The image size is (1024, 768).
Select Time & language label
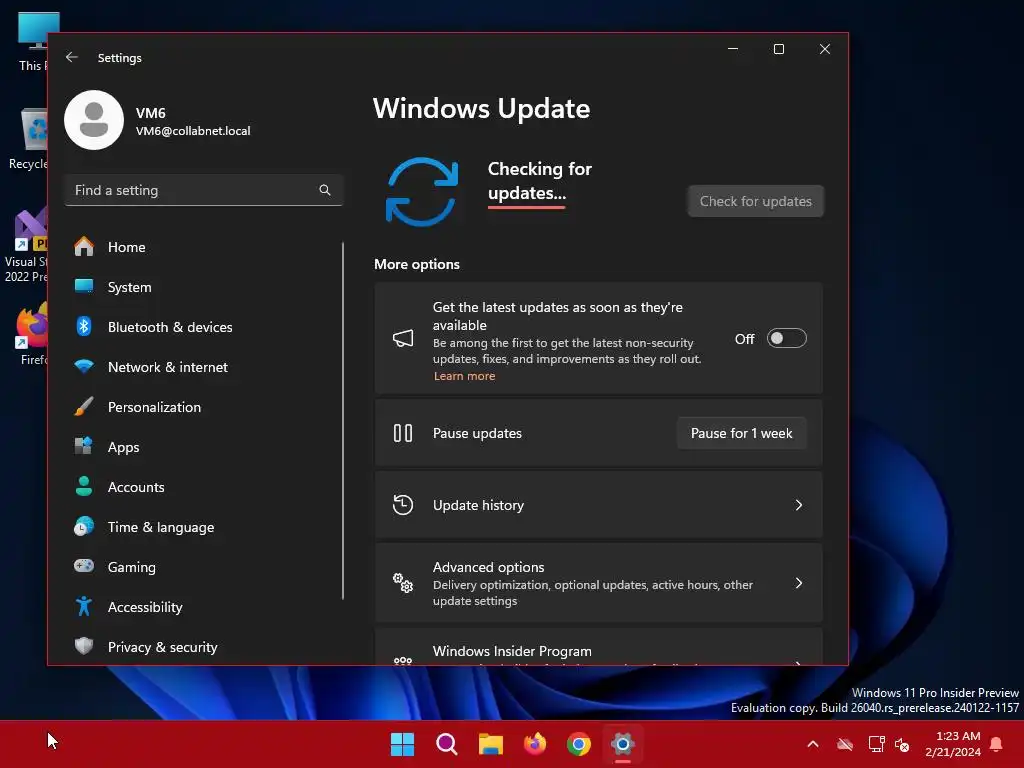[x=161, y=527]
